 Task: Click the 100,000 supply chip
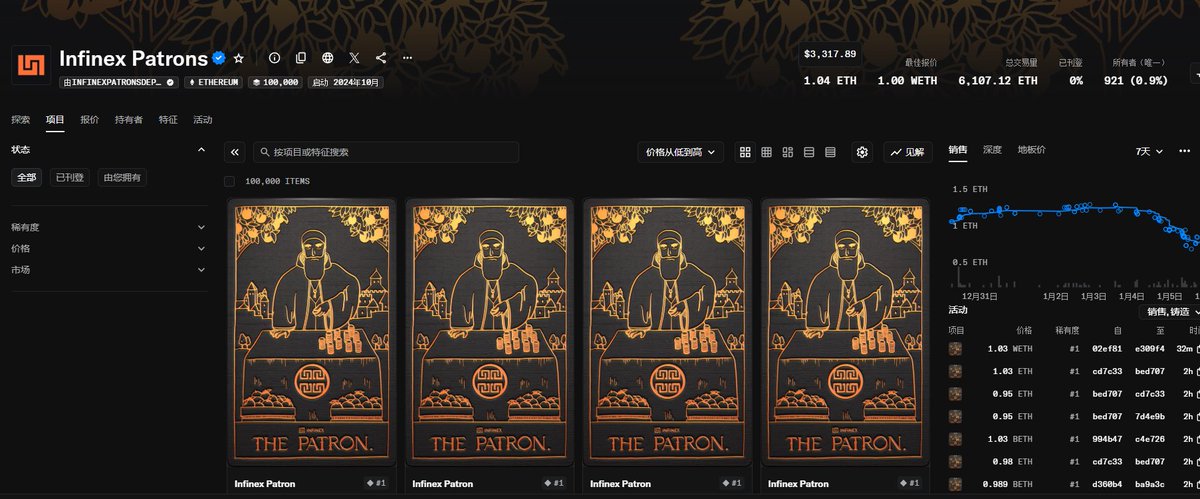[x=277, y=82]
